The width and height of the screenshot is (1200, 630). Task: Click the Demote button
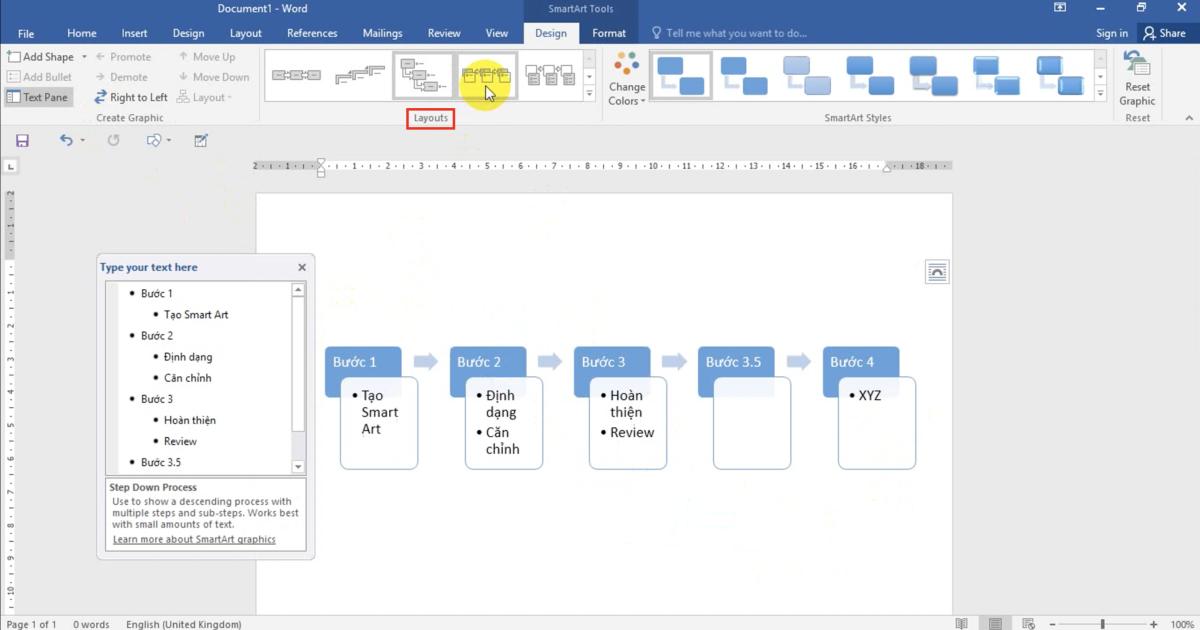tap(121, 77)
